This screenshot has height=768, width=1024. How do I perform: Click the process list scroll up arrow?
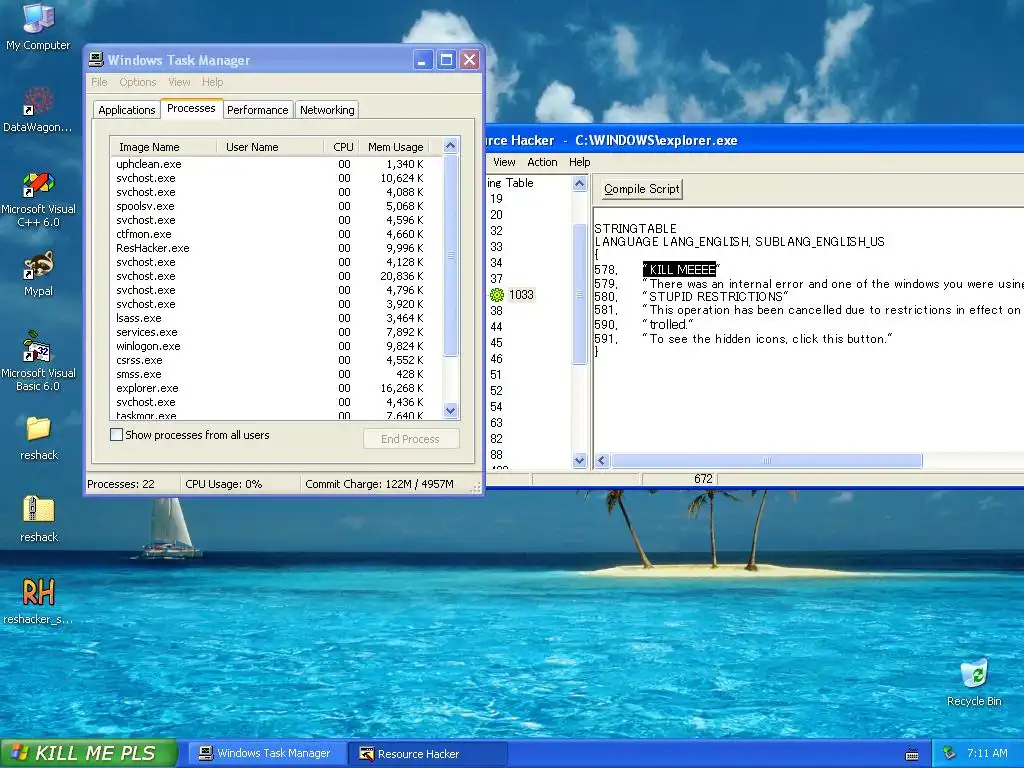[x=451, y=146]
